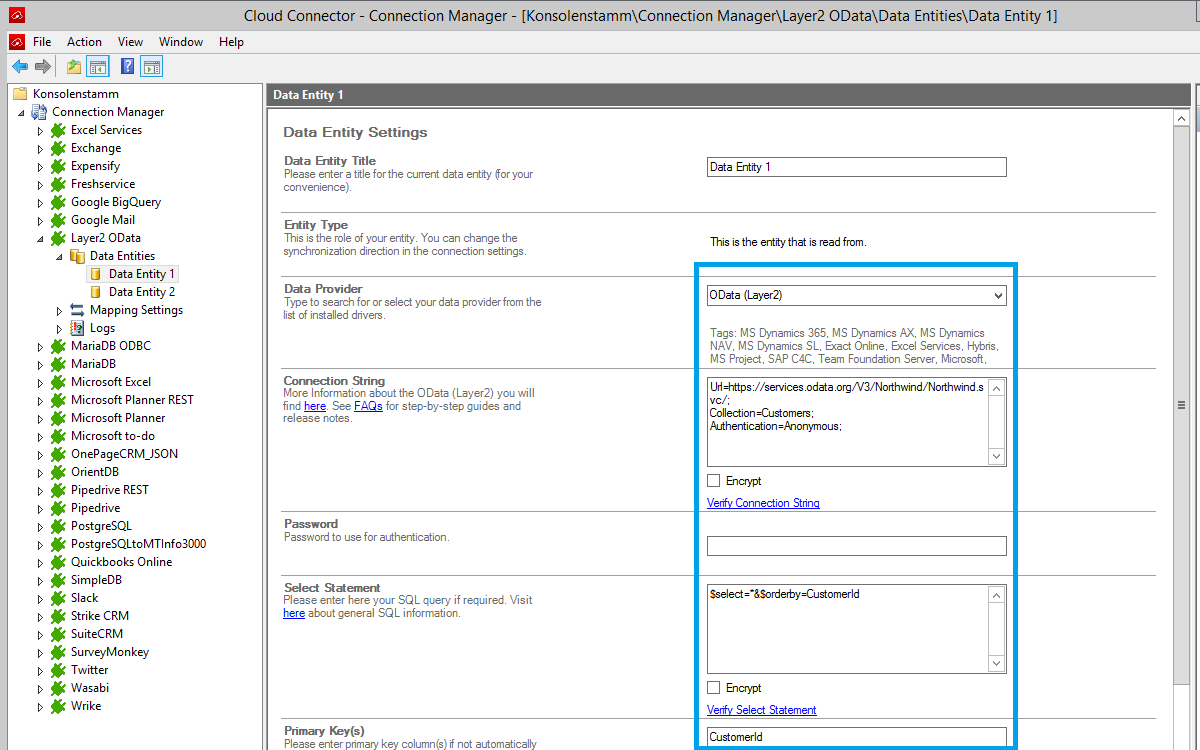Click the Freshservice connection icon

coord(59,184)
